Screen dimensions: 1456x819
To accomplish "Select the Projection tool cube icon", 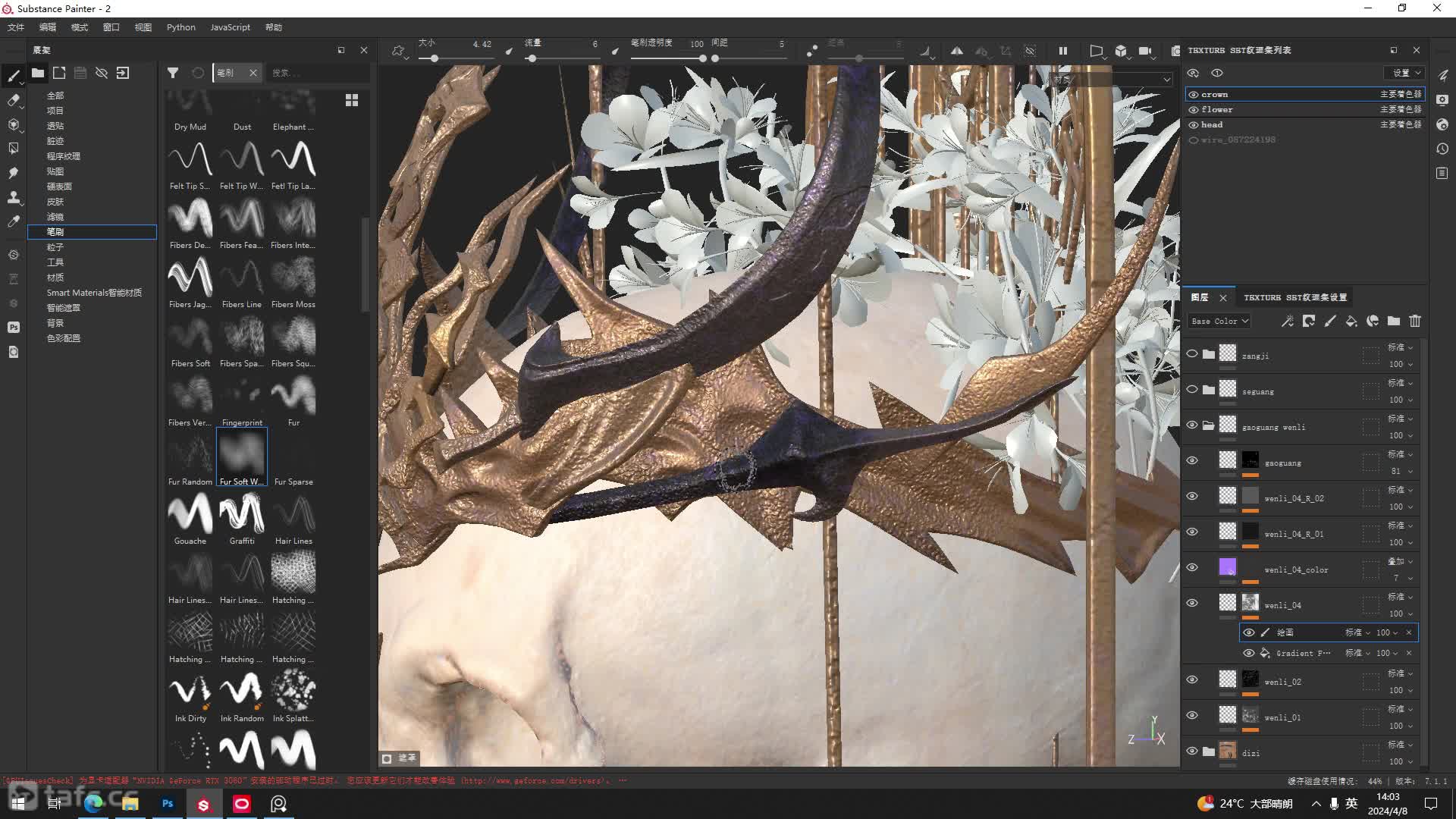I will (x=13, y=124).
